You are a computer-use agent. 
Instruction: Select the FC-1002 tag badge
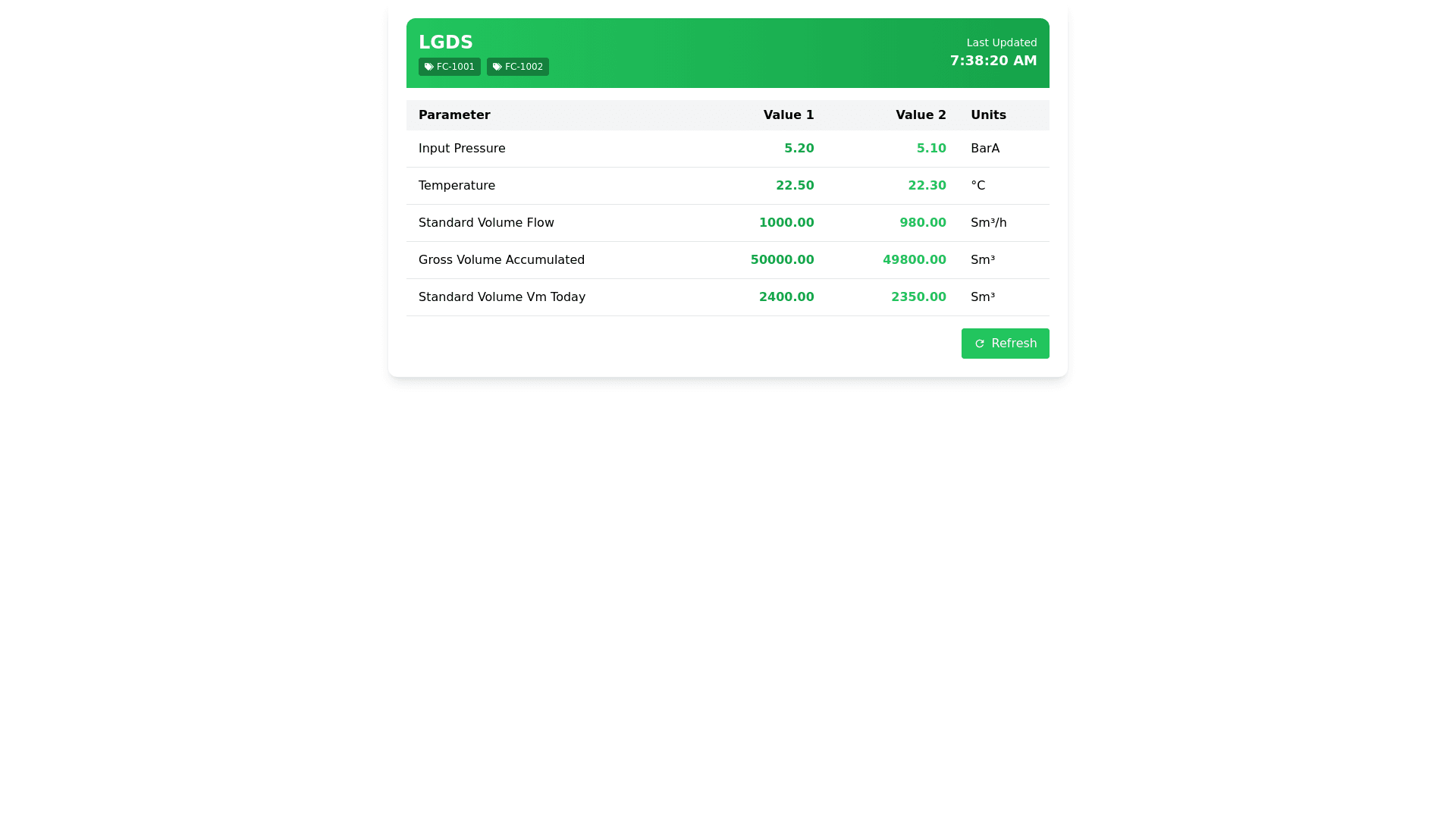tap(518, 67)
